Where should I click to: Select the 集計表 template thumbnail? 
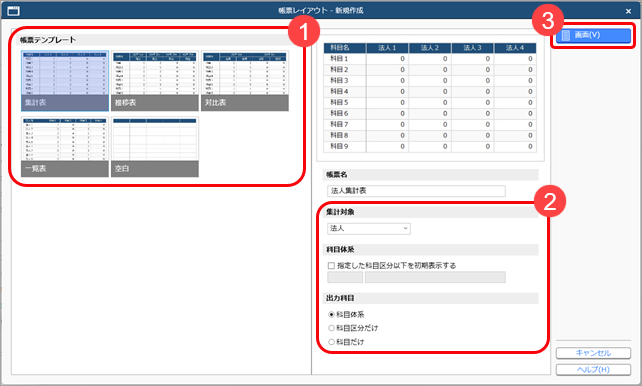tap(65, 81)
